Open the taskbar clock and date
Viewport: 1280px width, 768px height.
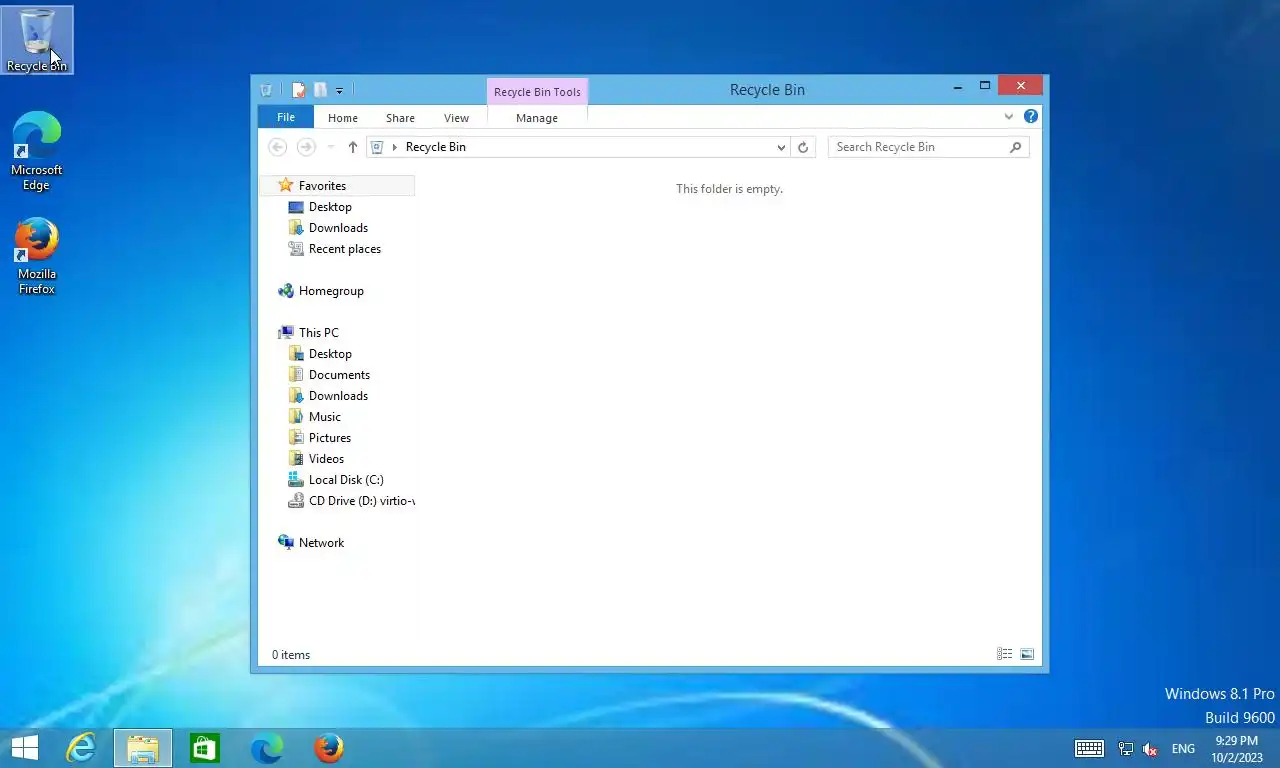click(1237, 749)
